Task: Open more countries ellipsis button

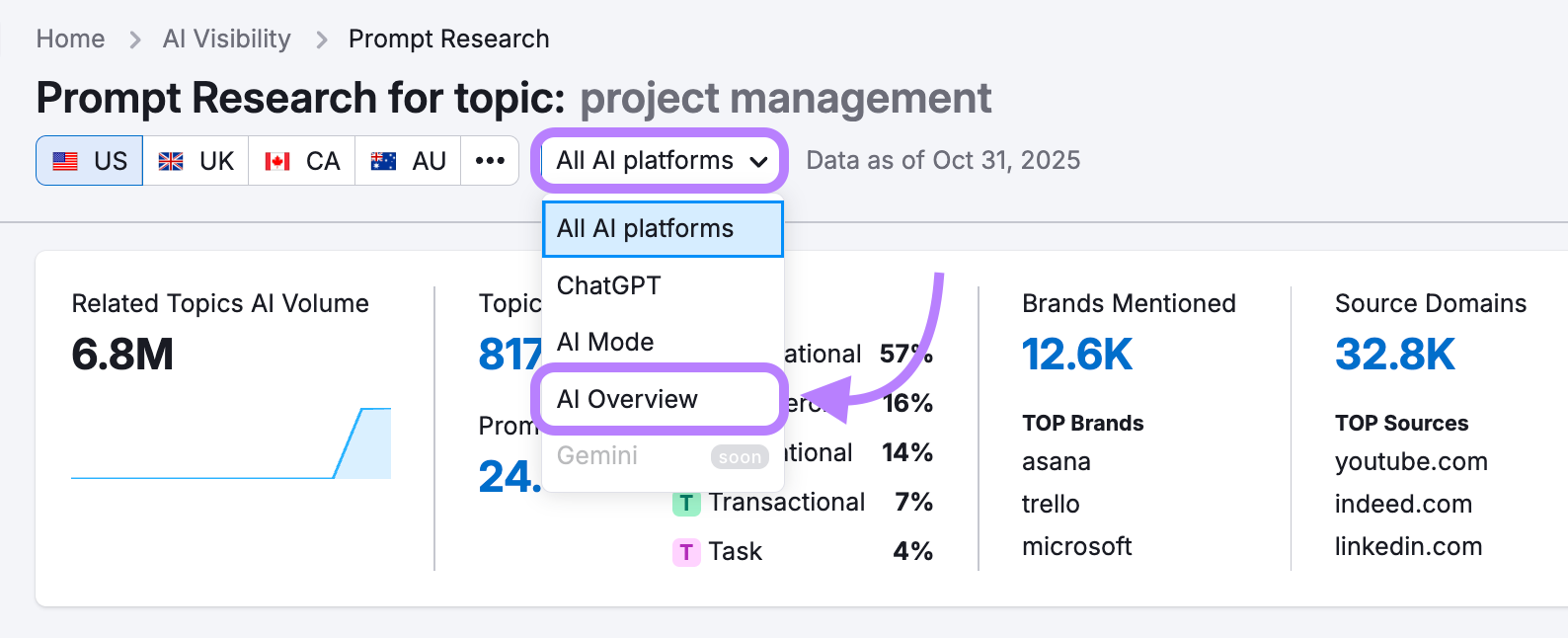Action: tap(490, 161)
